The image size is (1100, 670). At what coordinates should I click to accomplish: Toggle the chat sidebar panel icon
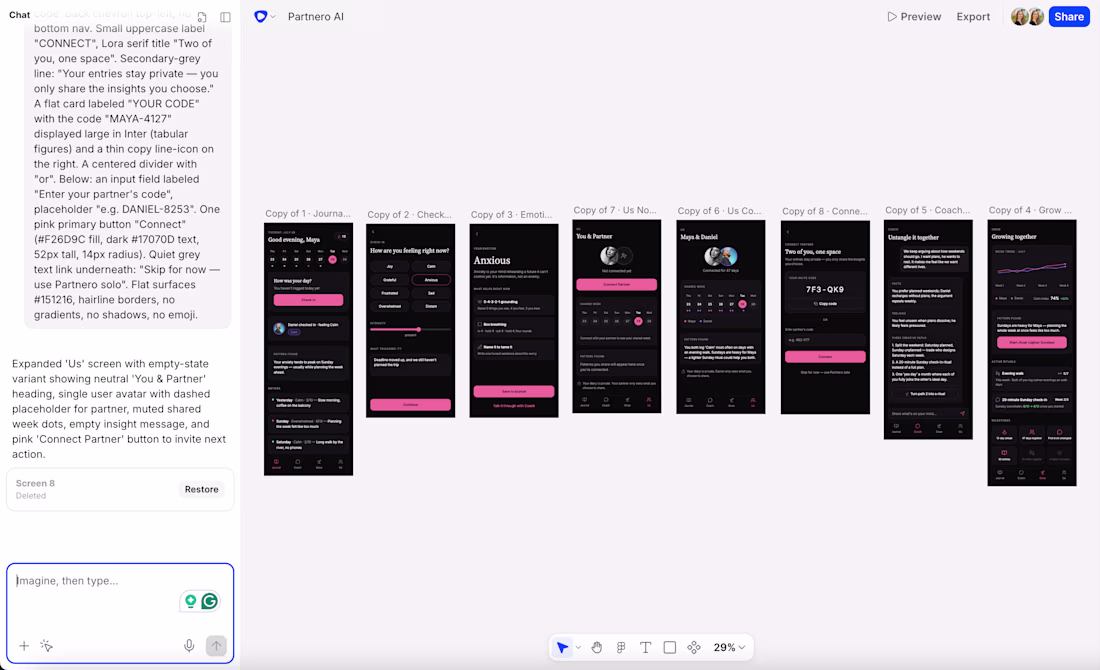[225, 17]
